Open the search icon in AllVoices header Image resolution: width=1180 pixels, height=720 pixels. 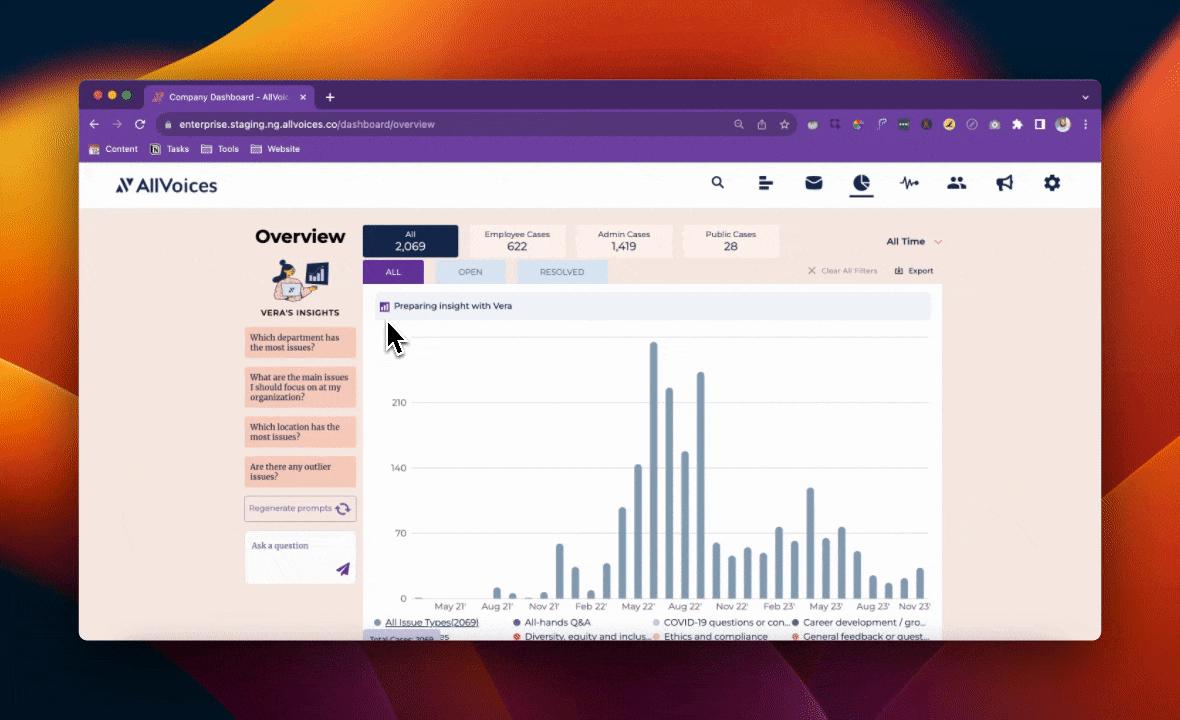(718, 182)
